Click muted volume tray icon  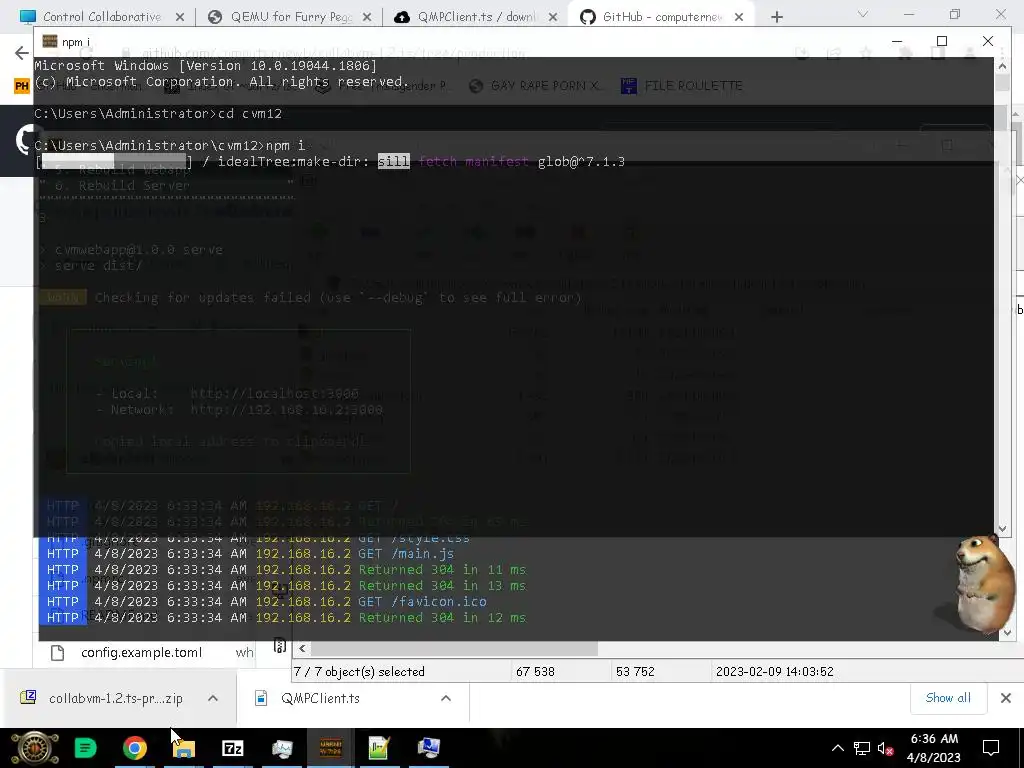[x=886, y=748]
